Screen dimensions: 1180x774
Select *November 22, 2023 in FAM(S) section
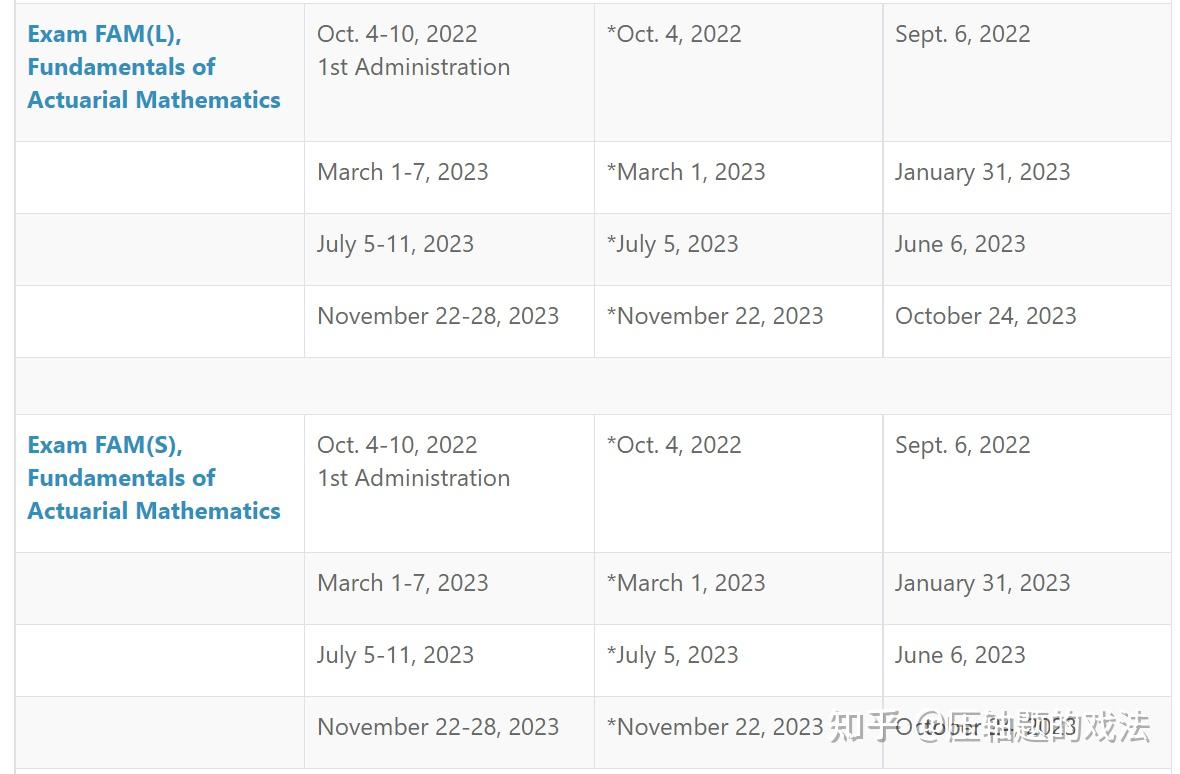point(715,727)
